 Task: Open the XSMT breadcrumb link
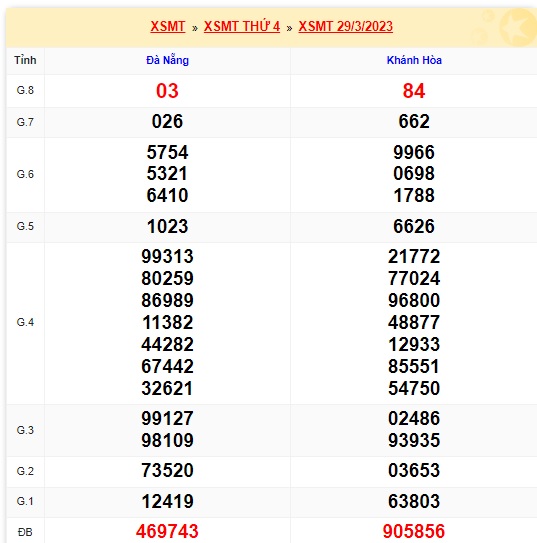pyautogui.click(x=168, y=27)
